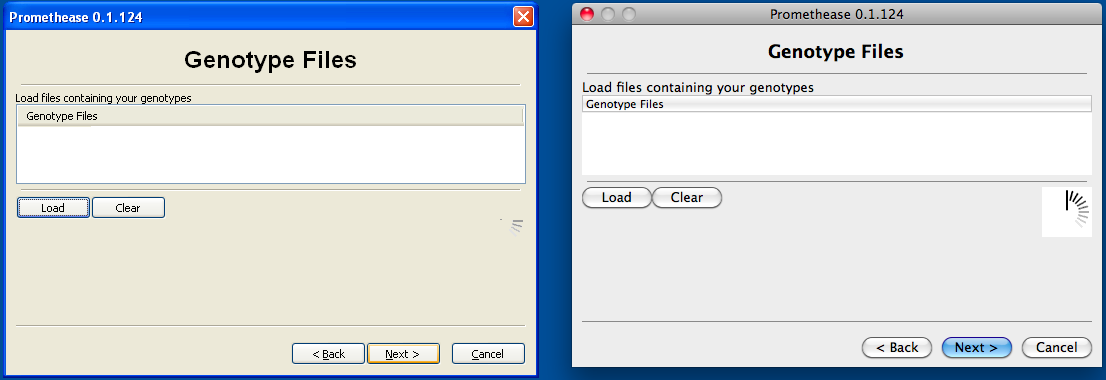This screenshot has width=1106, height=380.
Task: Select Genotype Files column header in XP window
Action: 270,116
